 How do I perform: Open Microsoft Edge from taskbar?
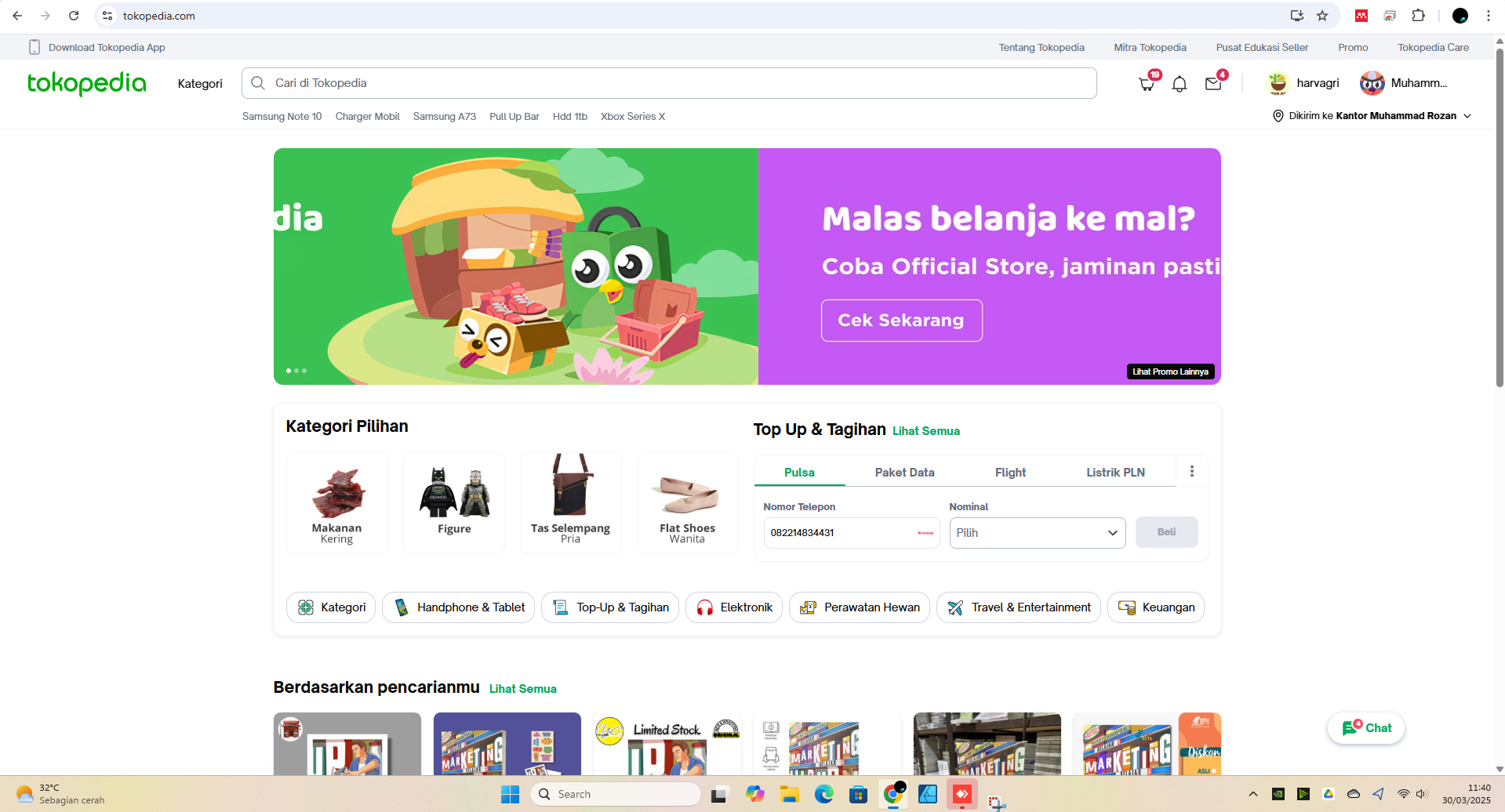coord(823,795)
